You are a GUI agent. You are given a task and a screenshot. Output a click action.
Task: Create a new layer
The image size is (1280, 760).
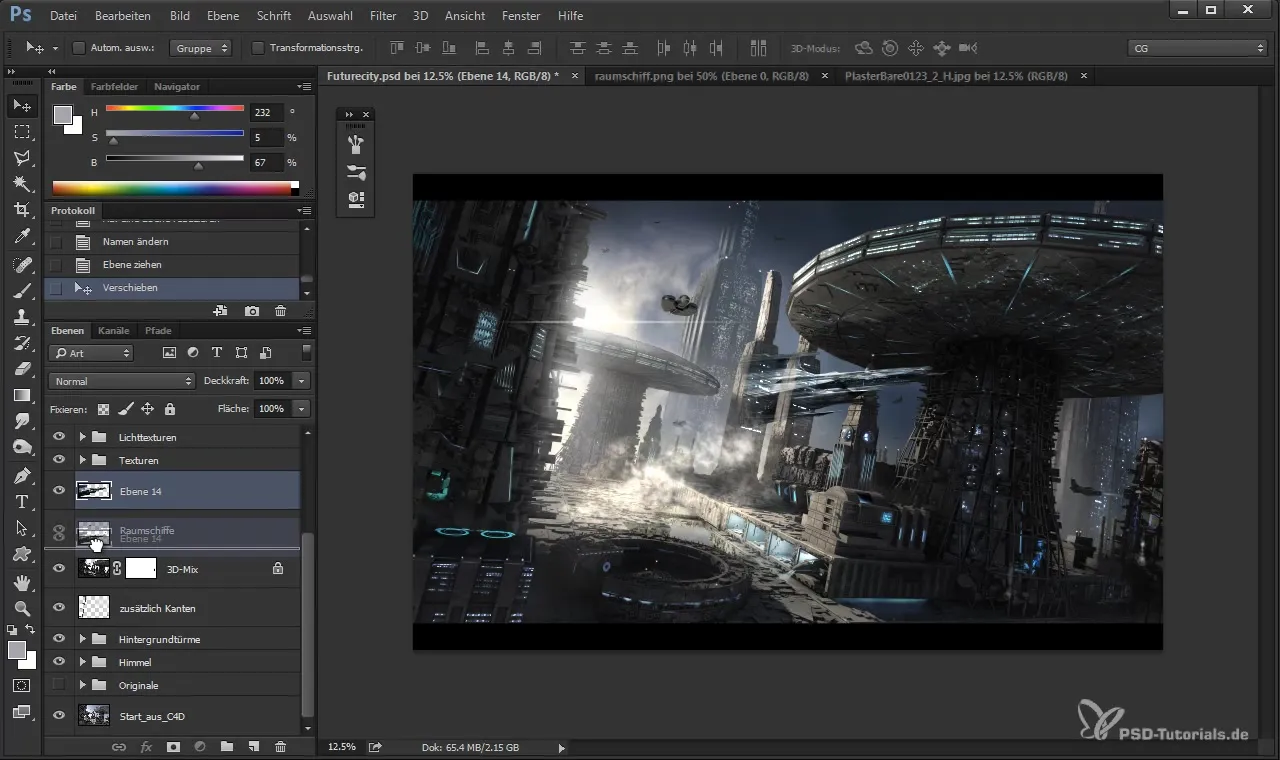click(254, 747)
